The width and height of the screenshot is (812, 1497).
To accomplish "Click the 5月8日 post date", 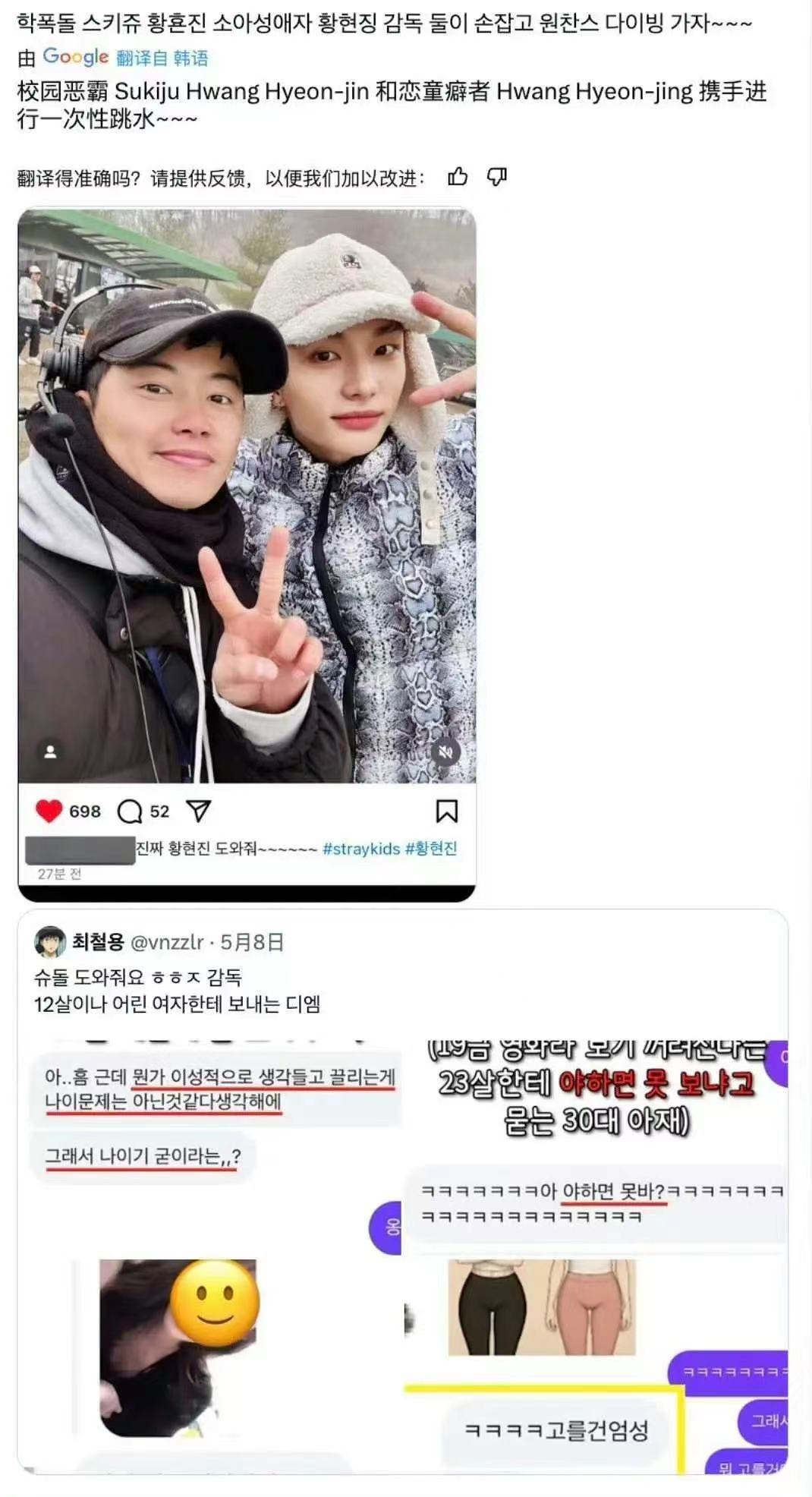I will click(x=252, y=942).
